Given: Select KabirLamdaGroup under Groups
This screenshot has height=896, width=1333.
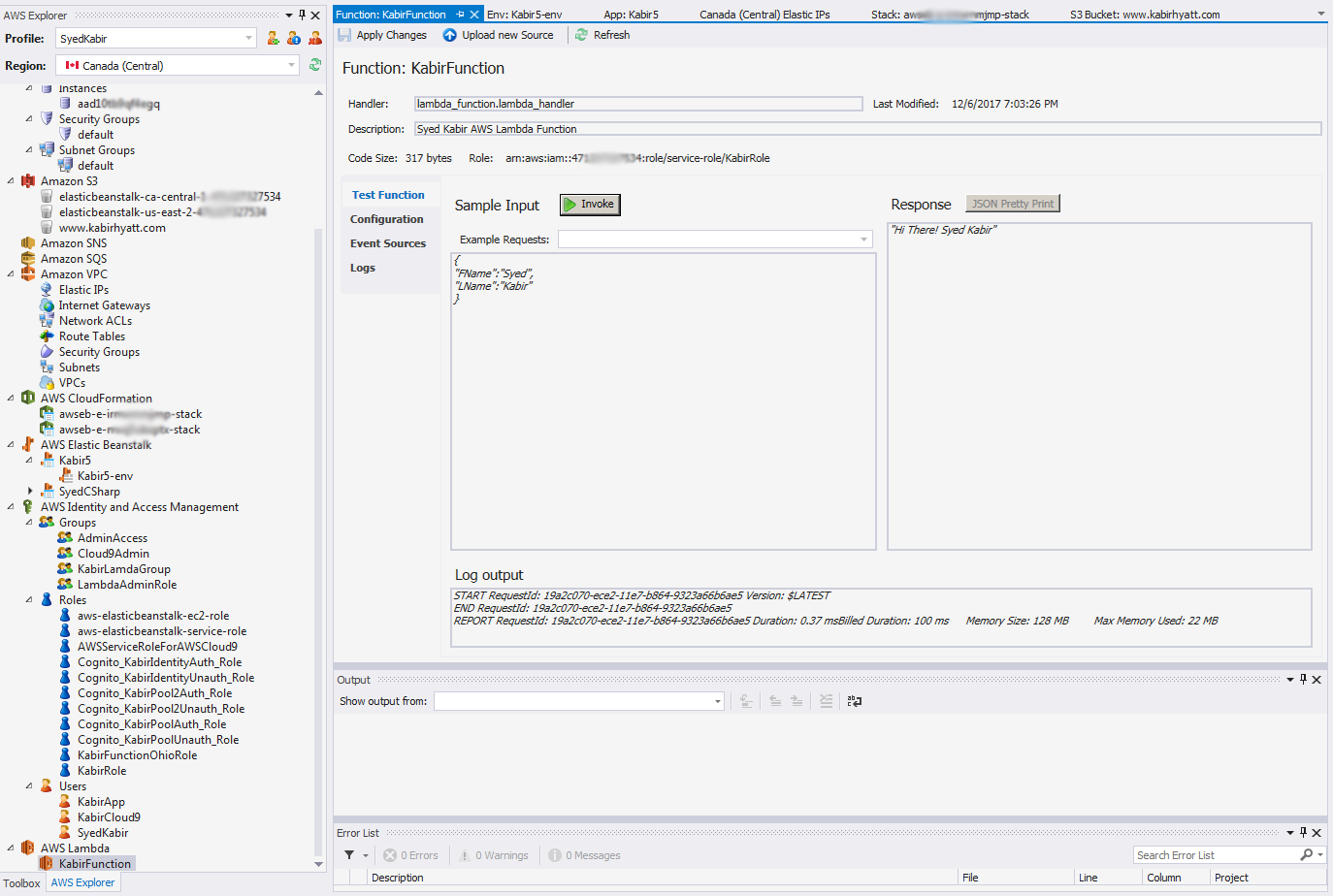Looking at the screenshot, I should [124, 569].
